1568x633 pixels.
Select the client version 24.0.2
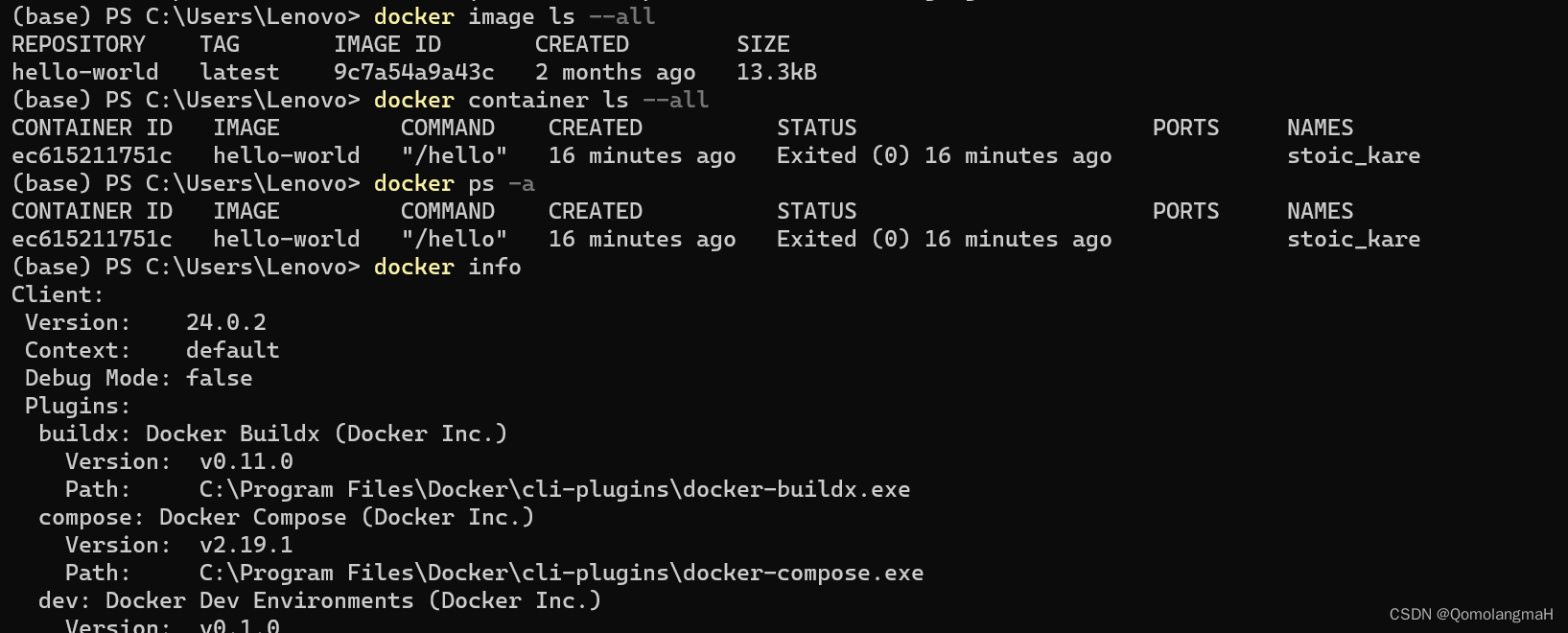click(226, 322)
